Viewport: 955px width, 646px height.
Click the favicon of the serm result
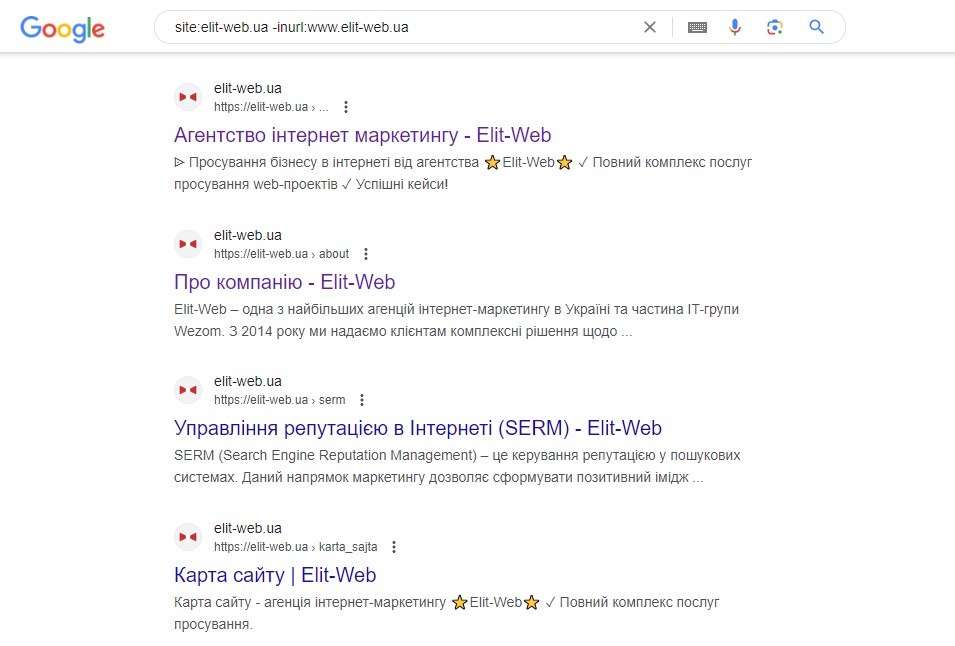(x=188, y=390)
